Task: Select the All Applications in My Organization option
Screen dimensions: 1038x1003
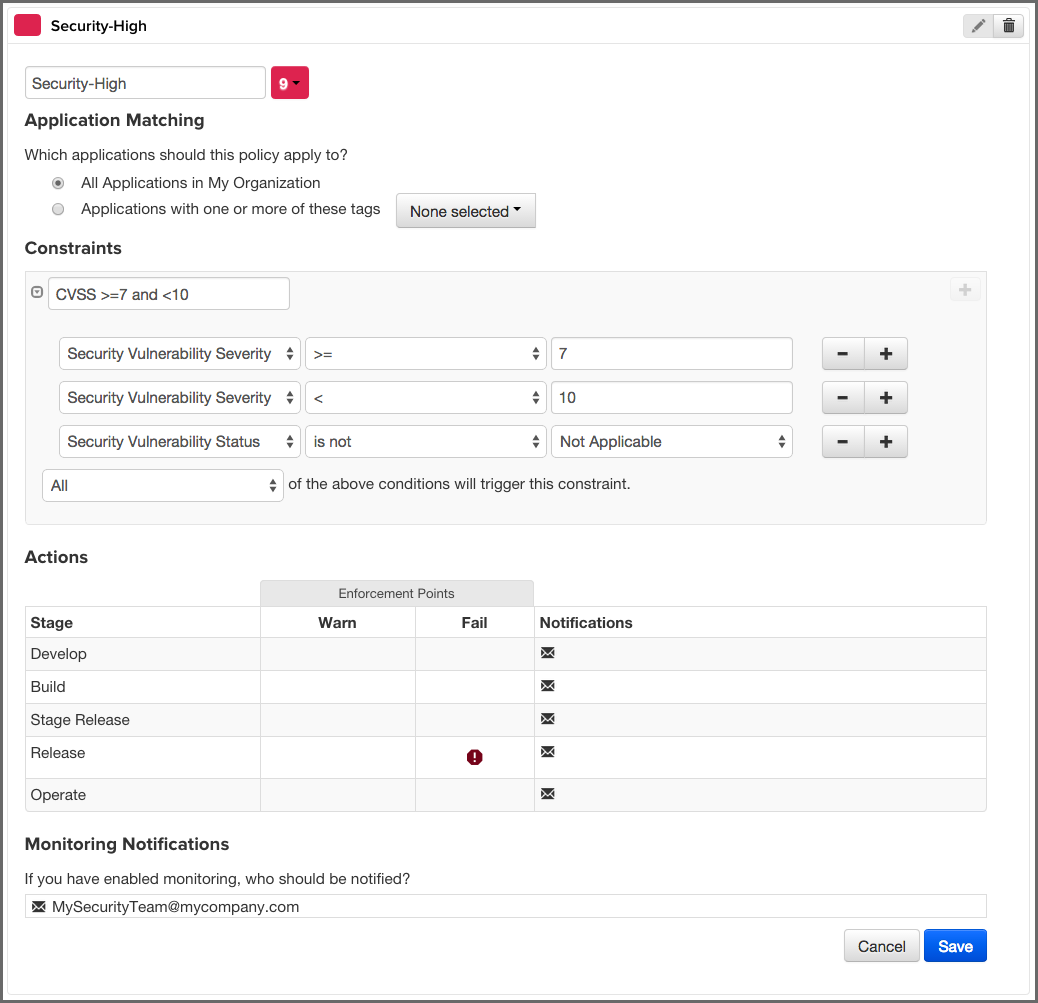Action: 58,183
